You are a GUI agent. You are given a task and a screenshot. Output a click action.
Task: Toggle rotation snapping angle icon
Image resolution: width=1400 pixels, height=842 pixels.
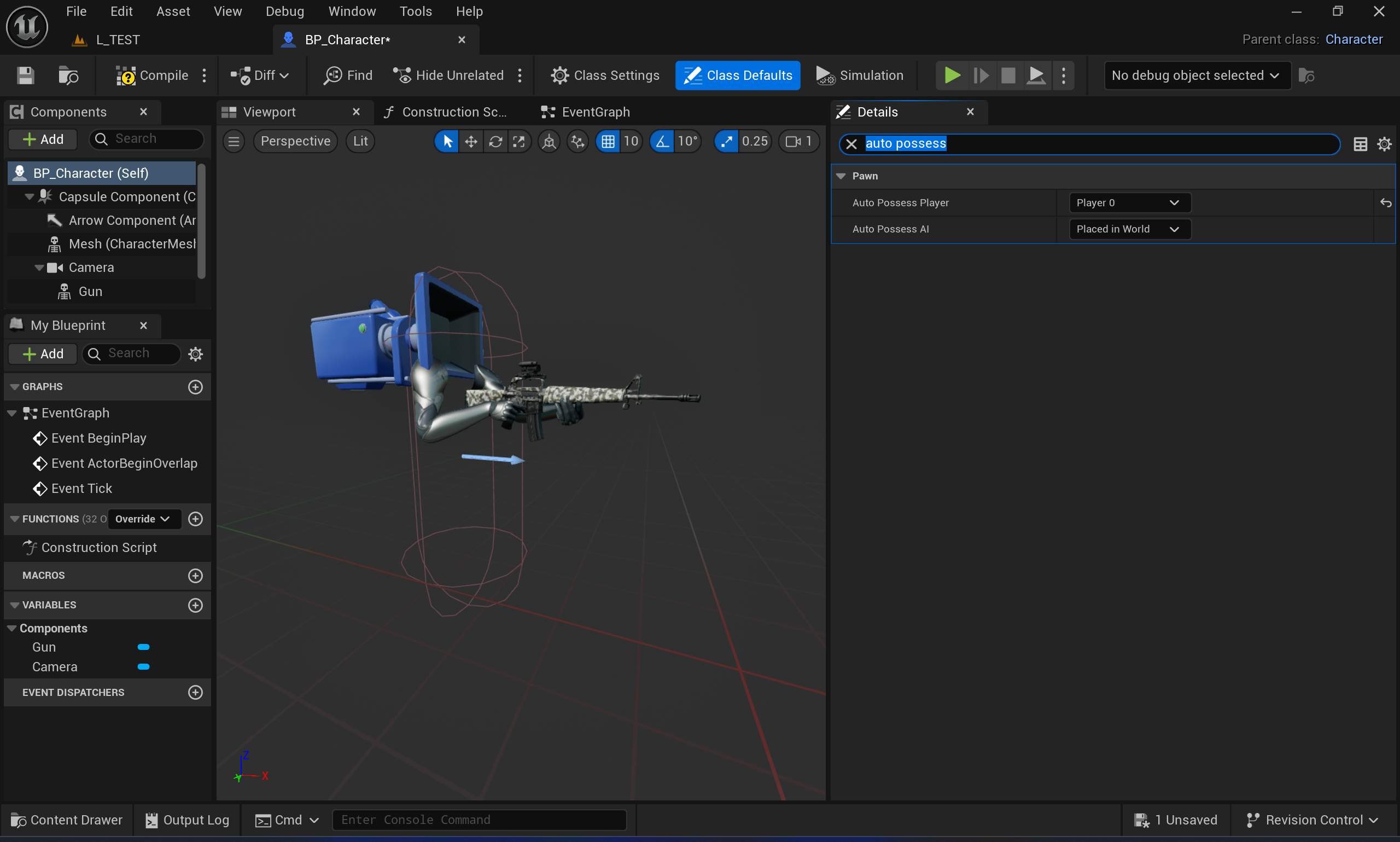click(x=662, y=141)
